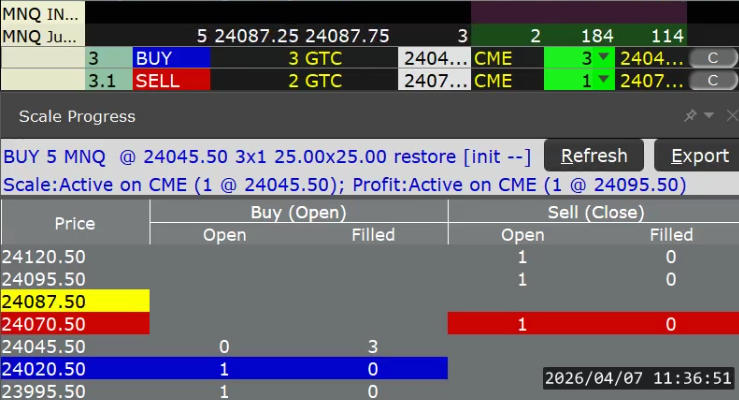The height and width of the screenshot is (400, 739).
Task: Select the red 24070.50 price cell
Action: pos(75,324)
